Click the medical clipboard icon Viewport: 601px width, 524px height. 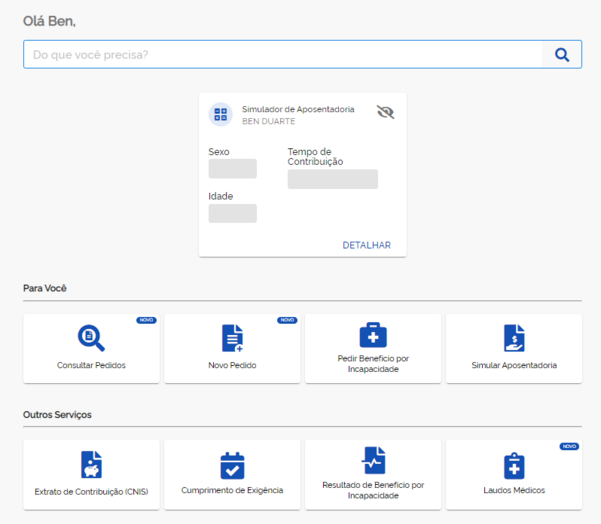pos(514,466)
